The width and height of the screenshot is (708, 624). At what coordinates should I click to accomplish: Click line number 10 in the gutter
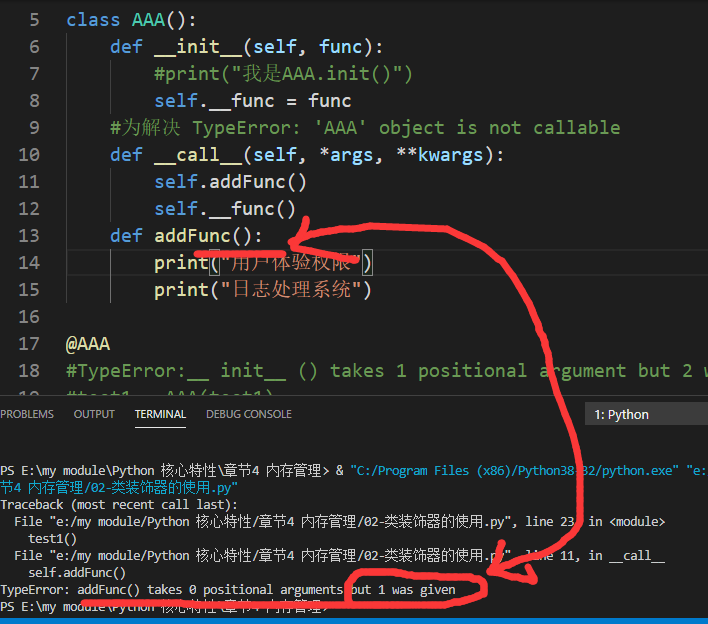tap(29, 155)
